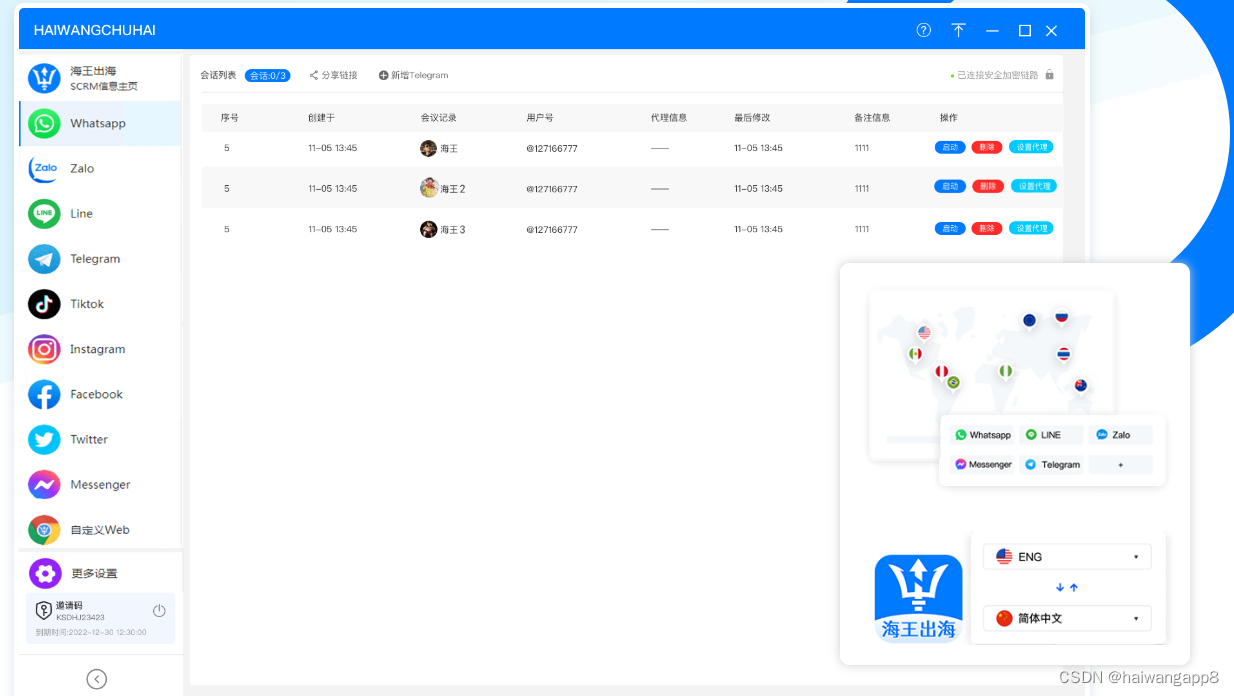Open the 海王出海 SCRM home page
Image resolution: width=1234 pixels, height=696 pixels.
pyautogui.click(x=100, y=78)
